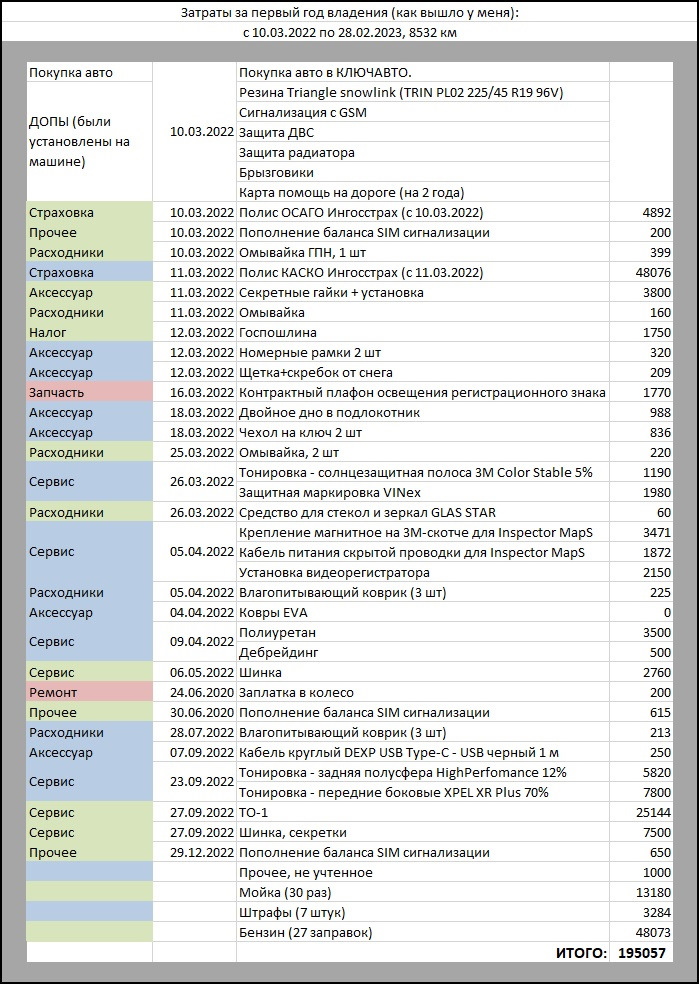The width and height of the screenshot is (699, 984).
Task: Click the KASKO cost 48076
Action: point(653,273)
